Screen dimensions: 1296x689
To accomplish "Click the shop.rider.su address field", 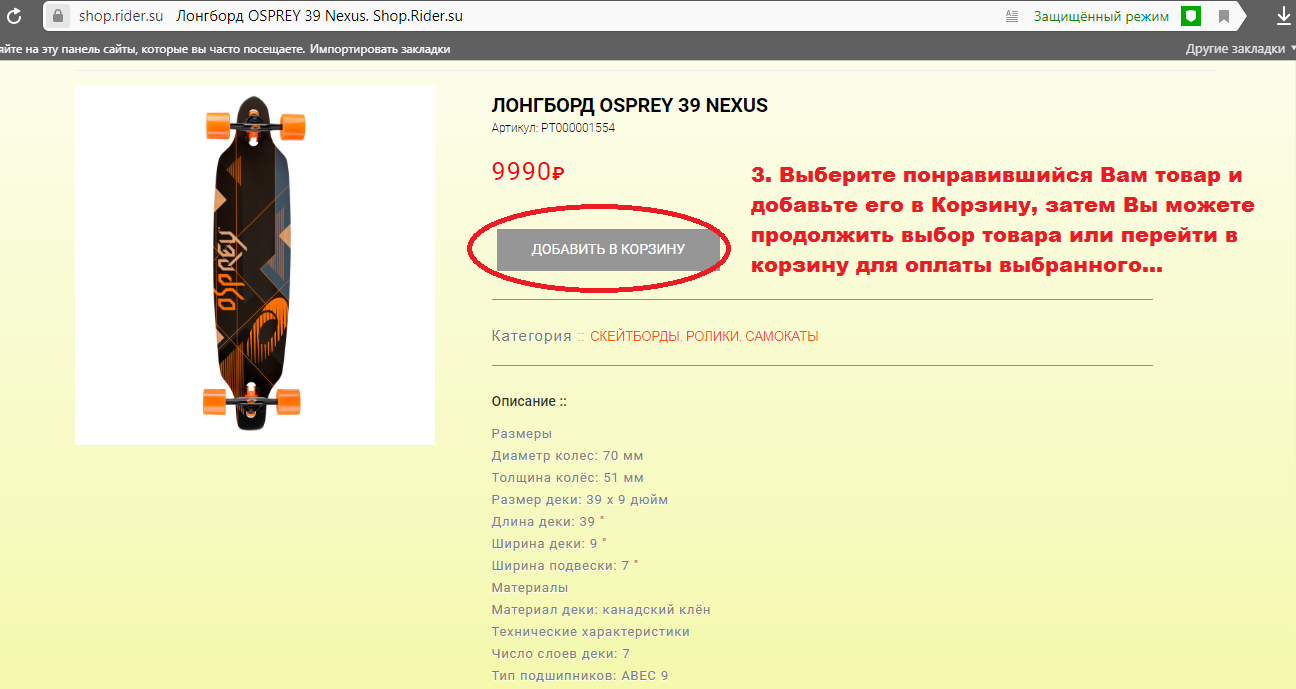I will [121, 16].
